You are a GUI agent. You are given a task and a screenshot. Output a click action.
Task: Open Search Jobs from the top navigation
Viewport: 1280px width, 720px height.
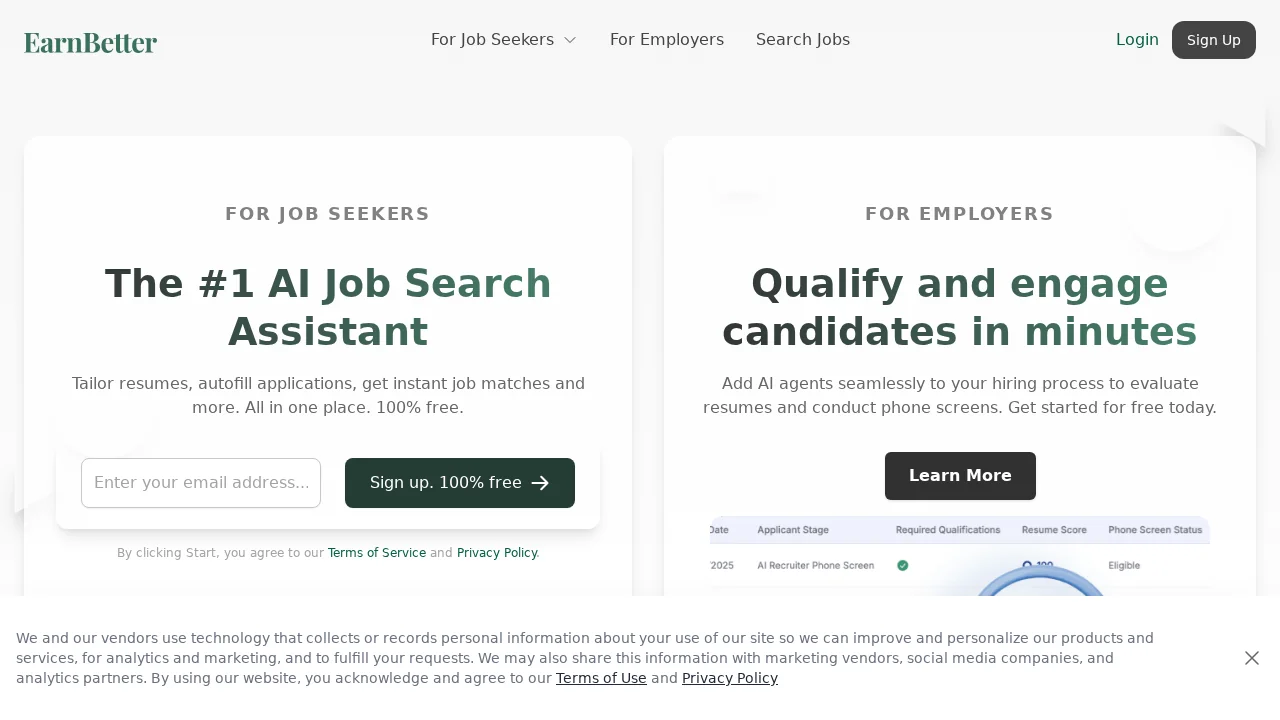point(803,40)
